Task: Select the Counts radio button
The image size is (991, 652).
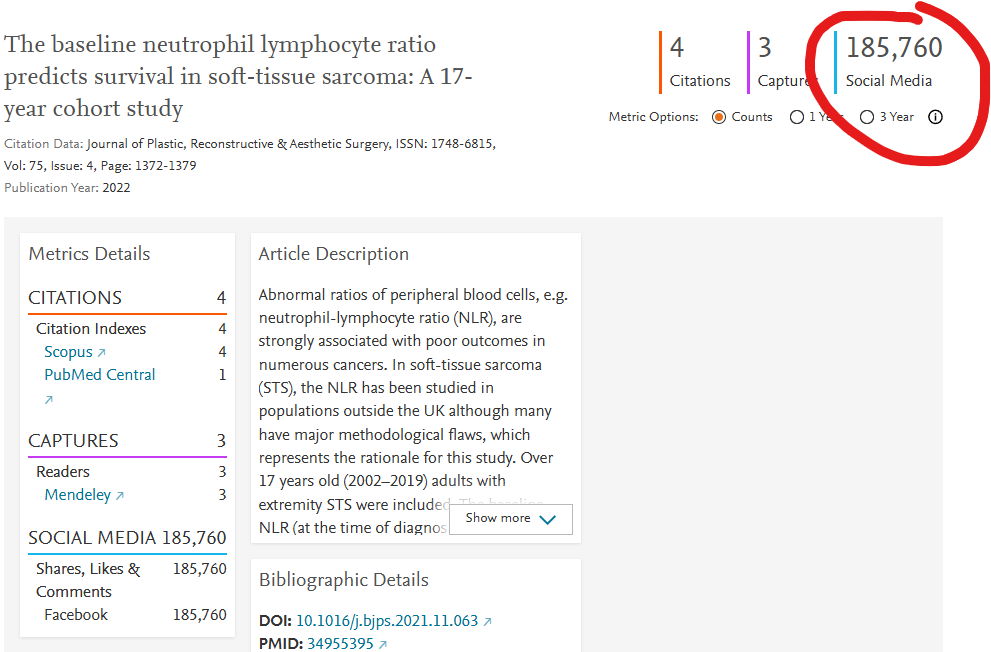Action: (x=718, y=117)
